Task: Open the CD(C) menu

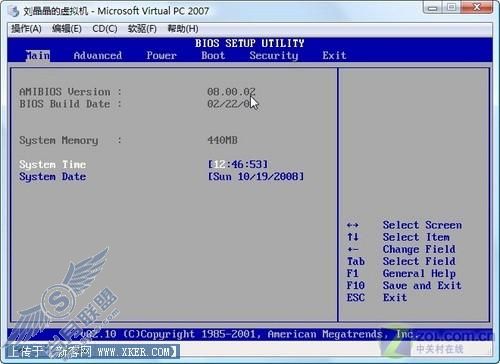Action: (x=105, y=29)
